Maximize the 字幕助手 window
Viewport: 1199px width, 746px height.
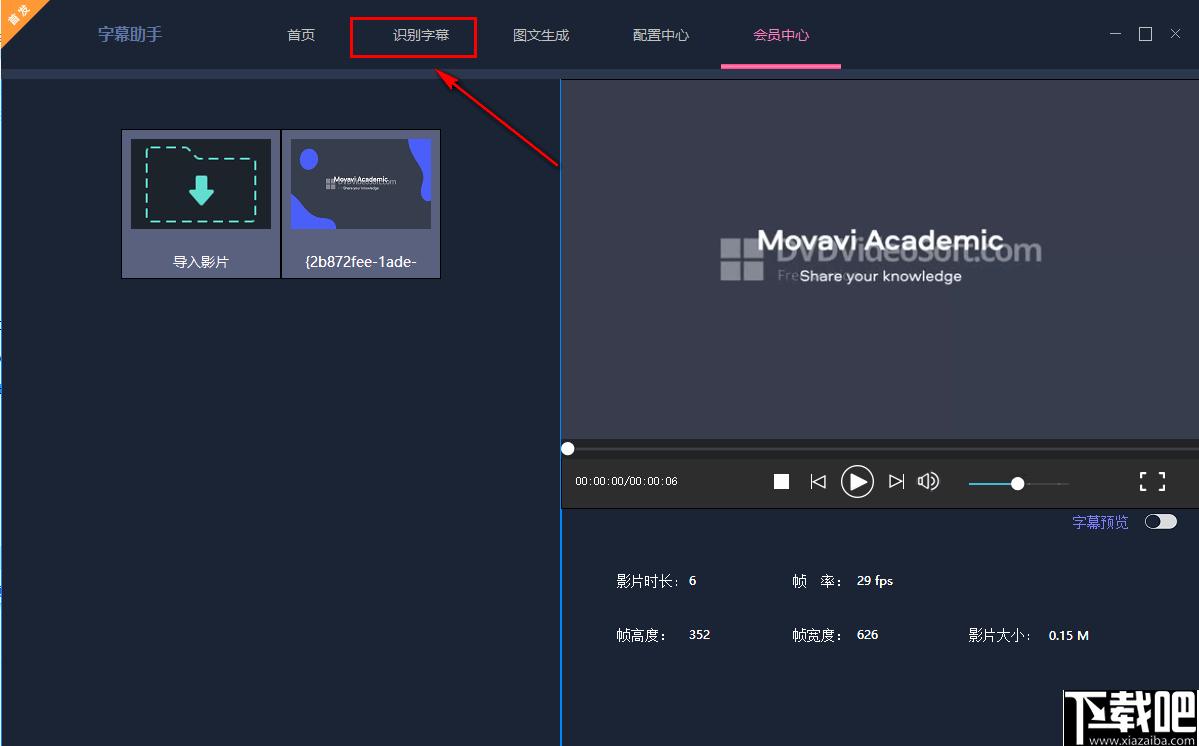(1145, 34)
